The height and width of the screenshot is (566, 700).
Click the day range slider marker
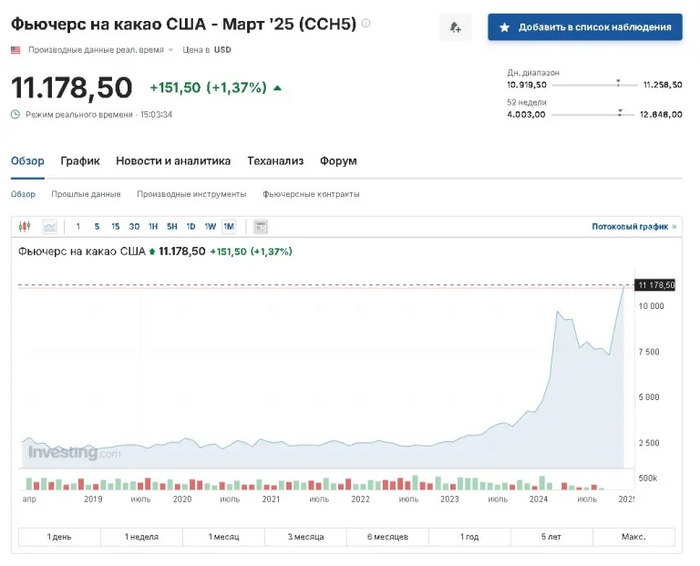[618, 83]
